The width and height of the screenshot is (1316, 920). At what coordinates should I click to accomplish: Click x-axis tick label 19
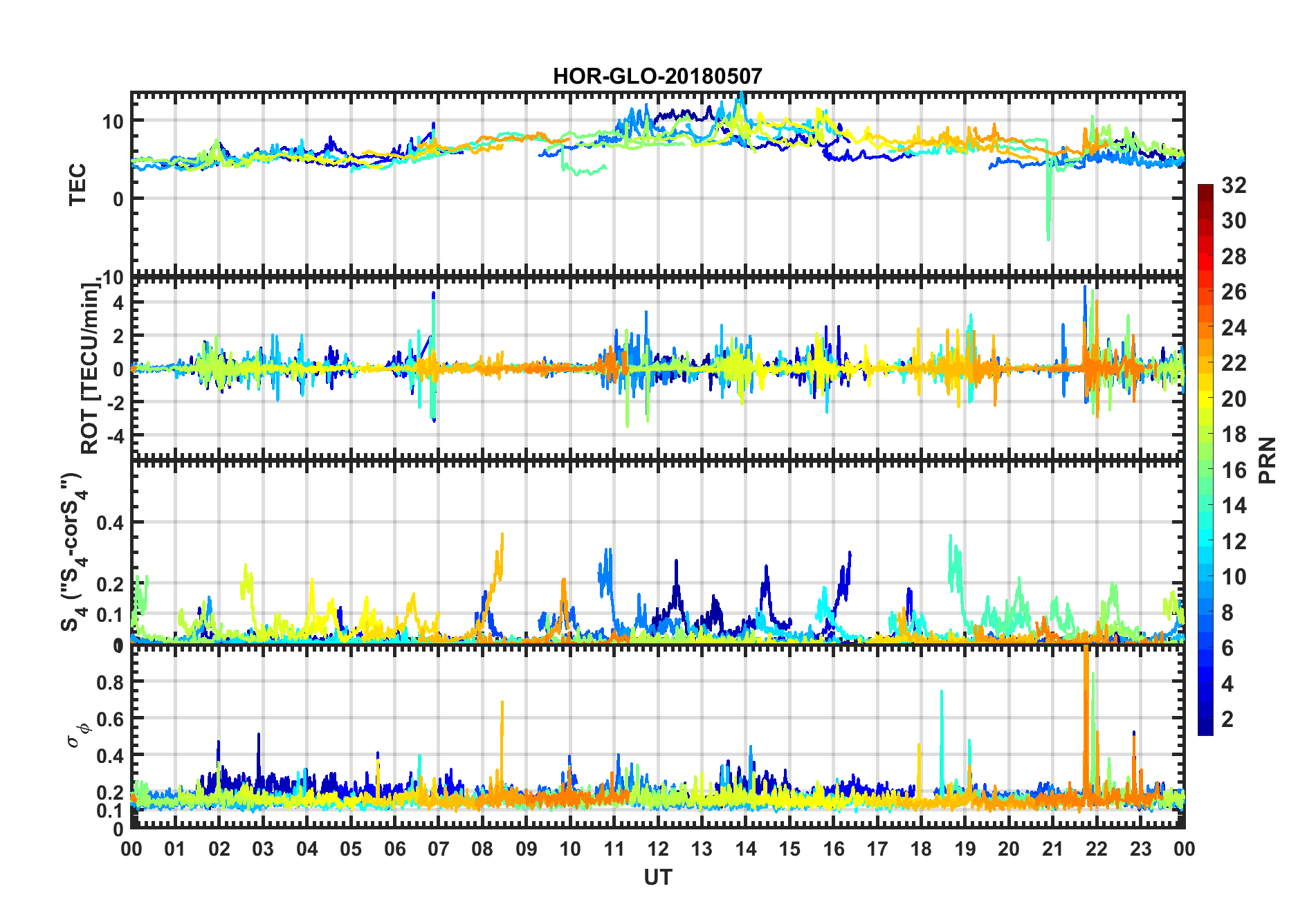965,849
